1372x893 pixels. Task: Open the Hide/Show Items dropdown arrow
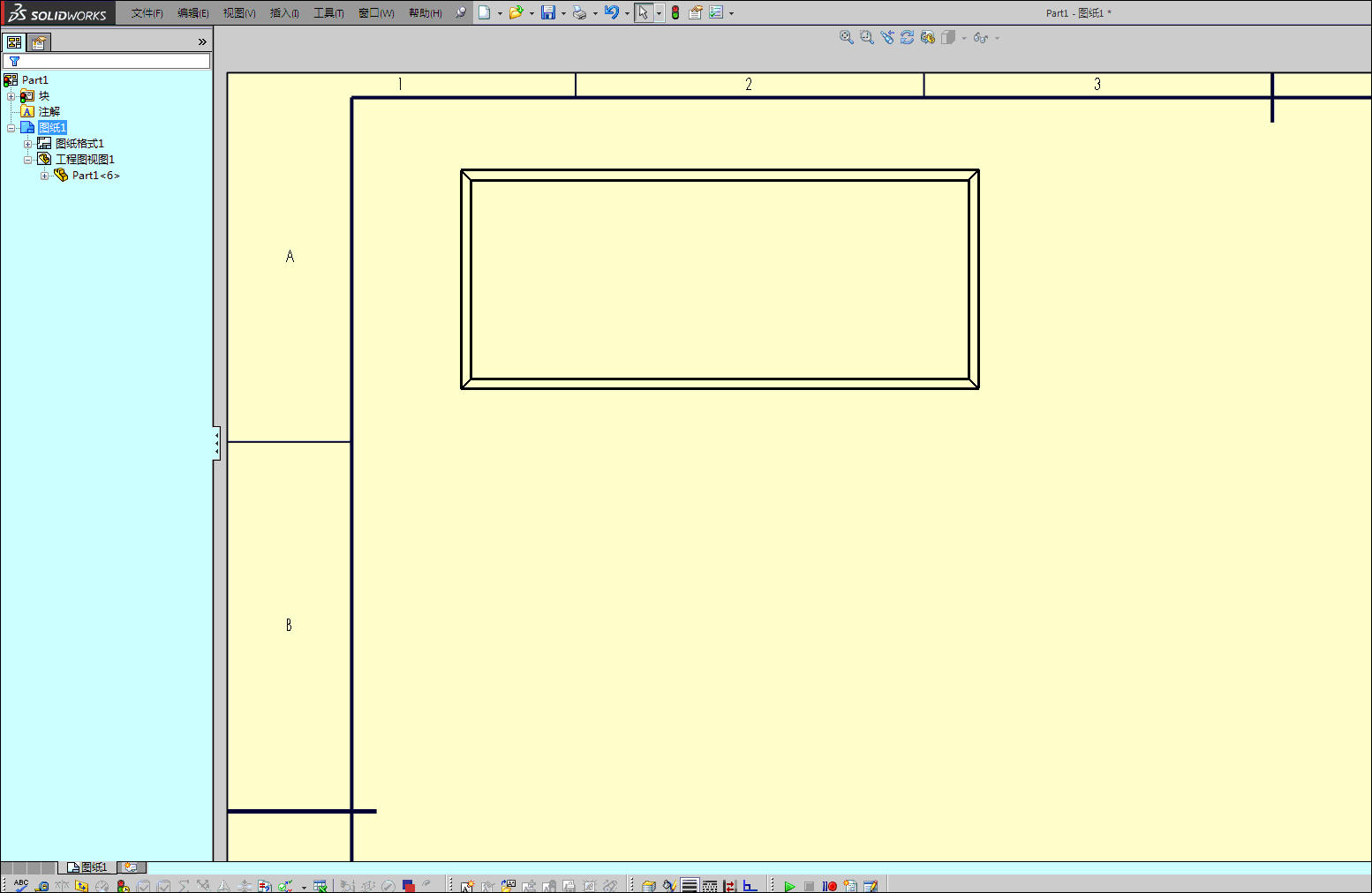(x=997, y=38)
